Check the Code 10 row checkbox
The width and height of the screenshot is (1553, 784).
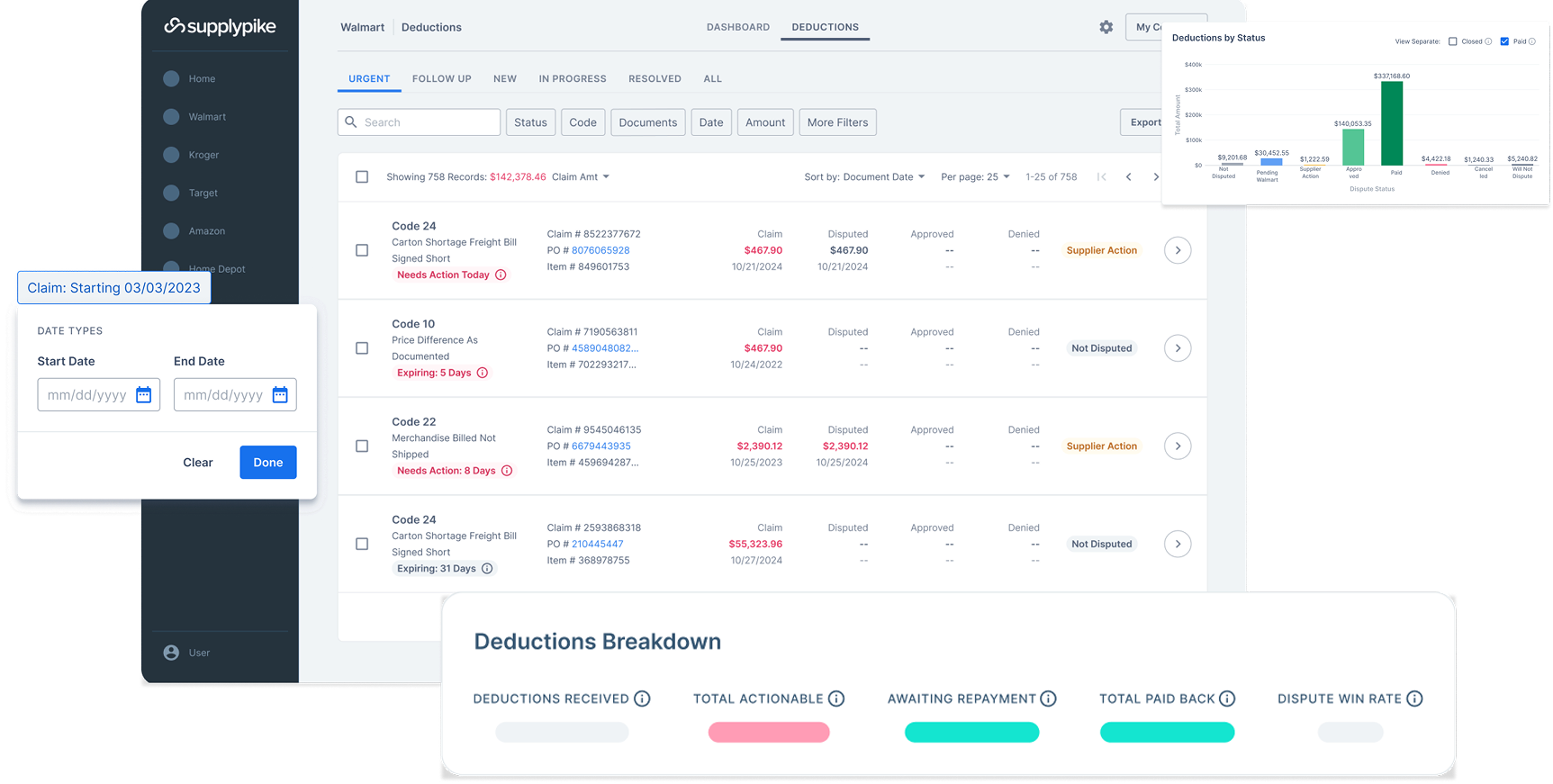[362, 348]
